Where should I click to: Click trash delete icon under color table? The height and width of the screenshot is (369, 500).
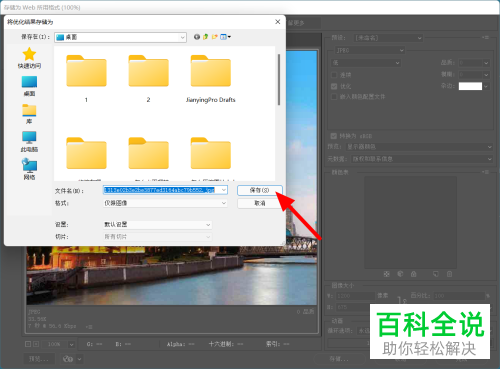tap(449, 274)
